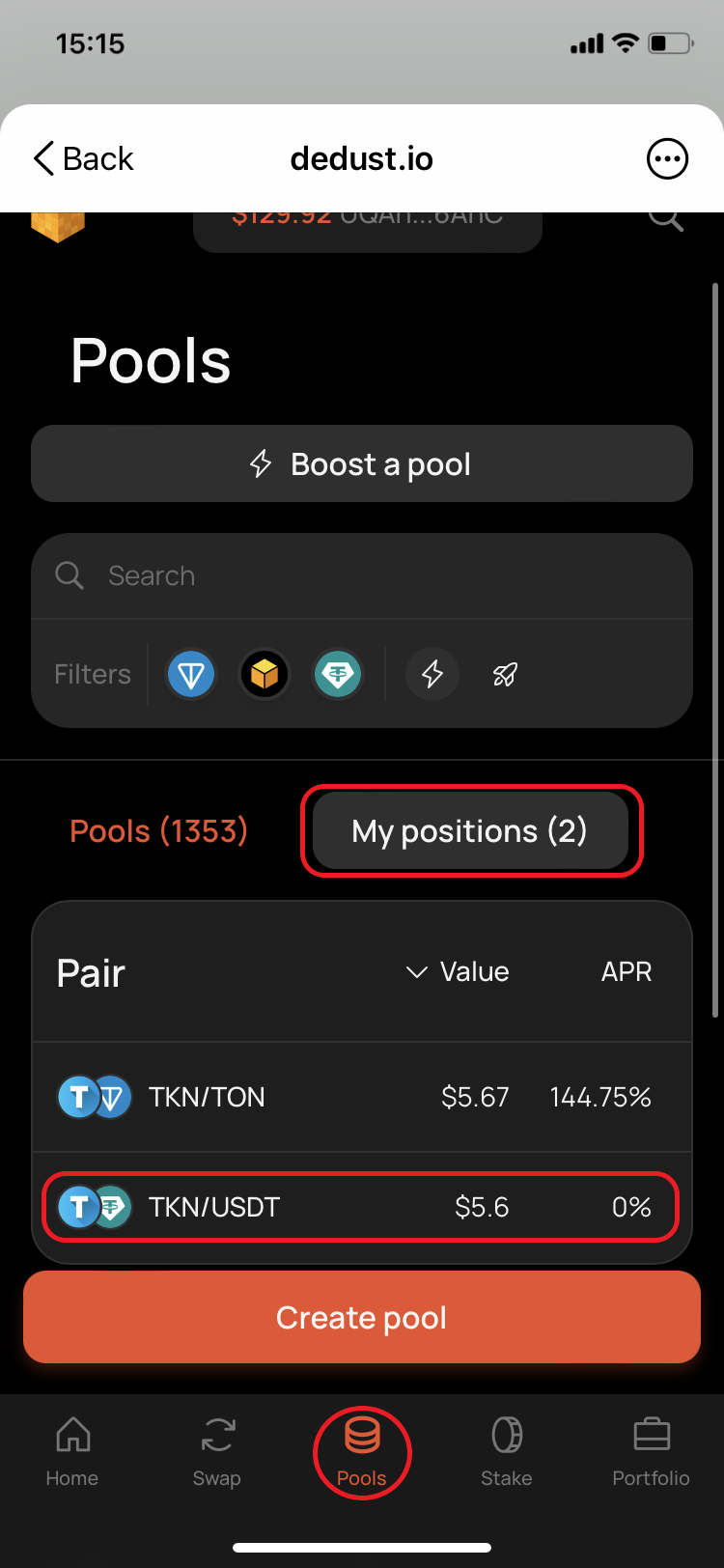Switch to Pools (1353) tab
The image size is (724, 1568).
(159, 831)
